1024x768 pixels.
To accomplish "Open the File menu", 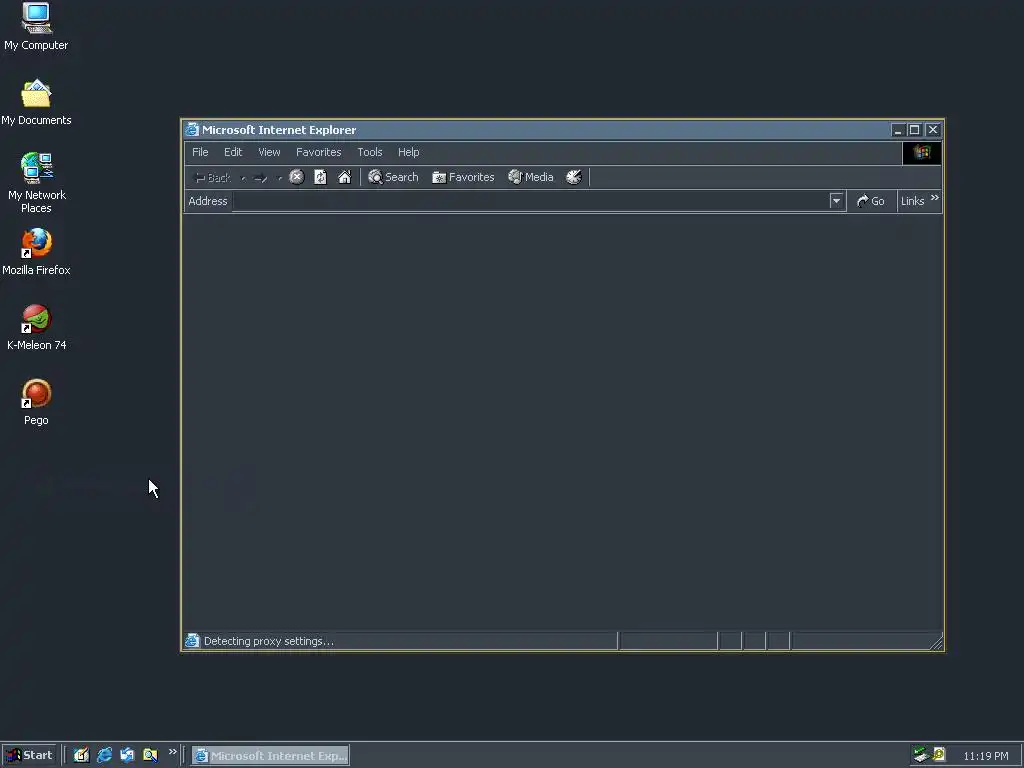I will click(x=200, y=152).
